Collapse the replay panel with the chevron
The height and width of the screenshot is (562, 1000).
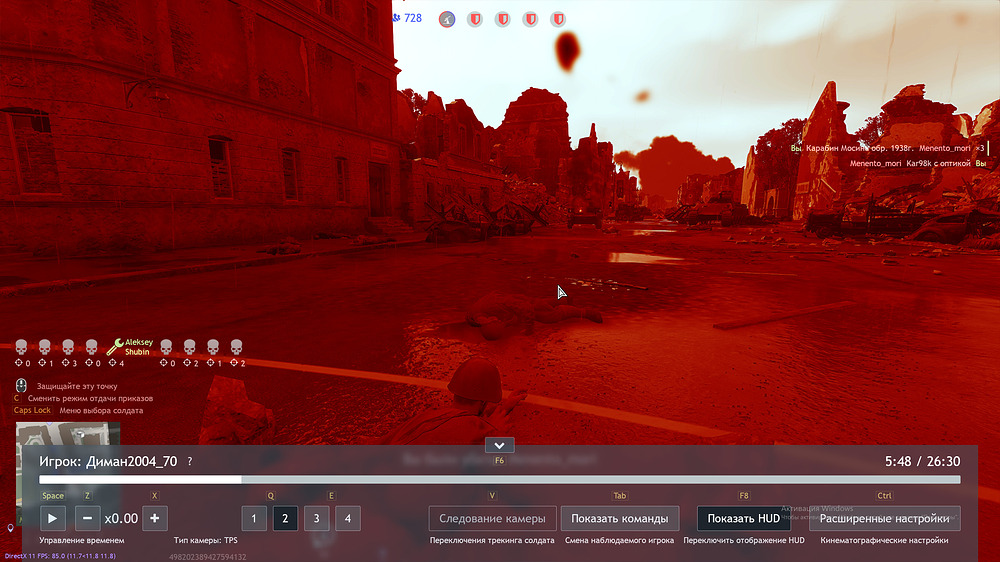click(x=499, y=445)
